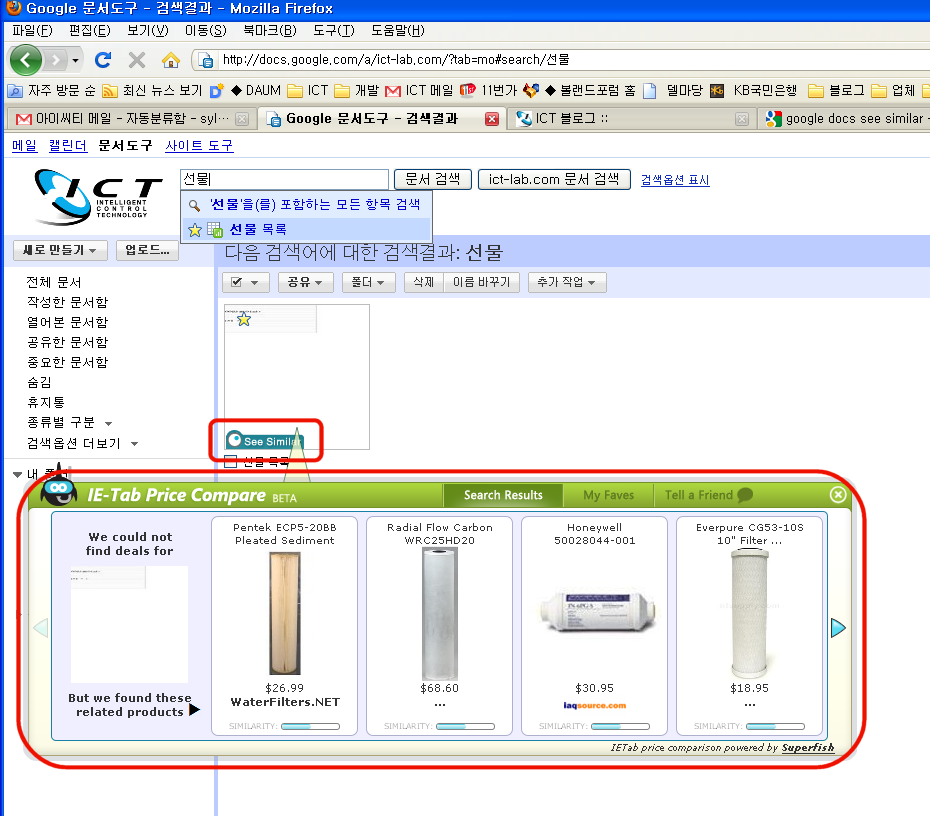
Task: Expand the 새로 만들기 dropdown
Action: [59, 250]
